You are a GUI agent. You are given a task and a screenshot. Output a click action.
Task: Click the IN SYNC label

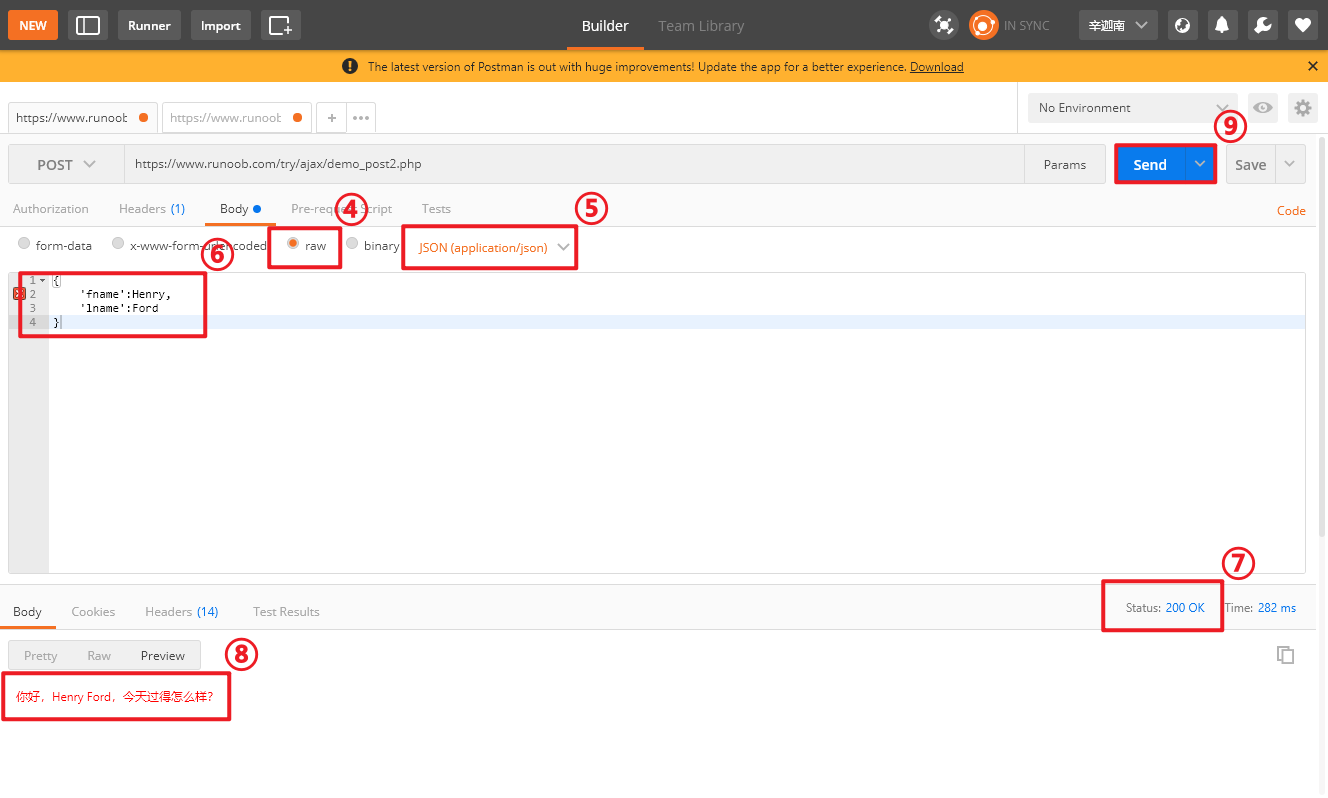click(1027, 25)
